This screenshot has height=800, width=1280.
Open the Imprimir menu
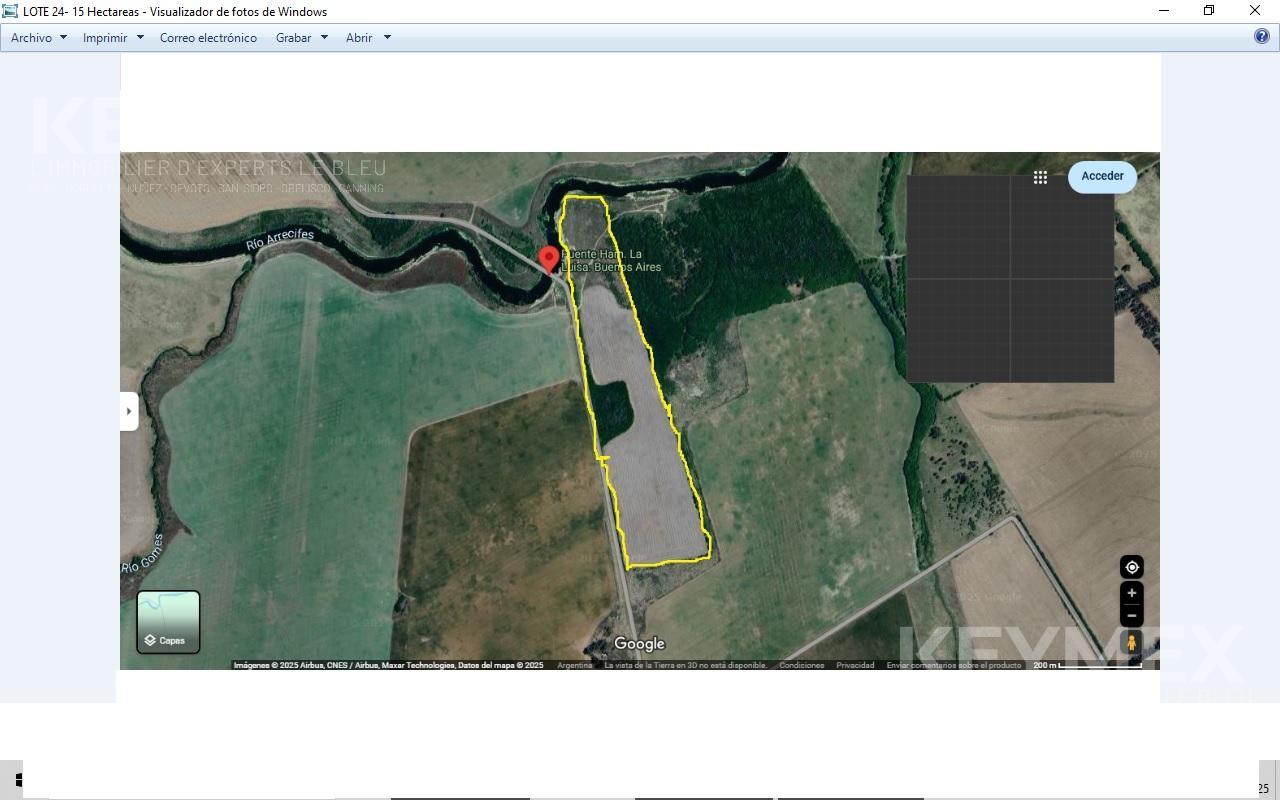pyautogui.click(x=105, y=37)
